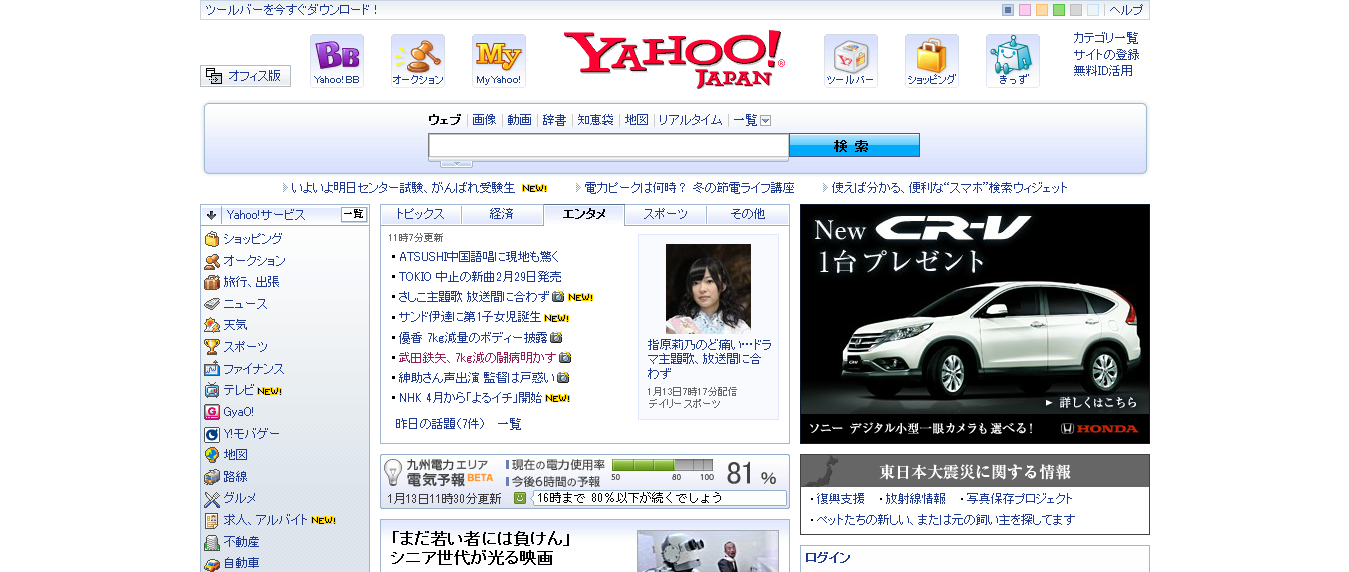The height and width of the screenshot is (572, 1349).
Task: Click the weather icon for 天気
Action: pyautogui.click(x=212, y=325)
